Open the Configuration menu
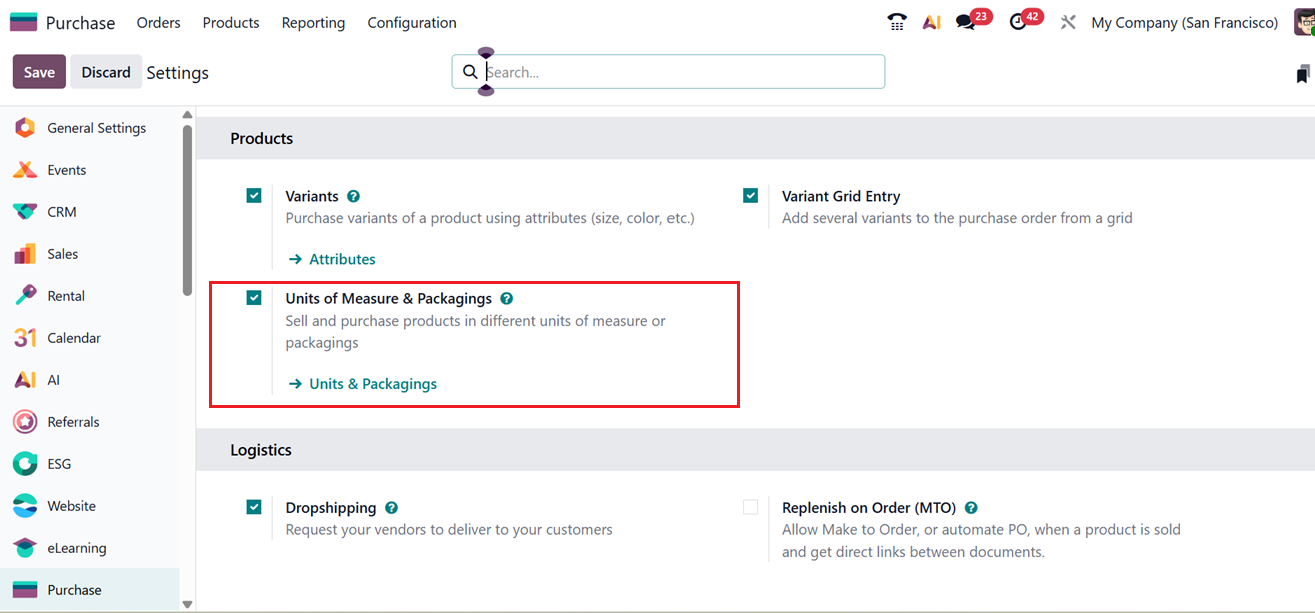1315x613 pixels. pyautogui.click(x=411, y=21)
